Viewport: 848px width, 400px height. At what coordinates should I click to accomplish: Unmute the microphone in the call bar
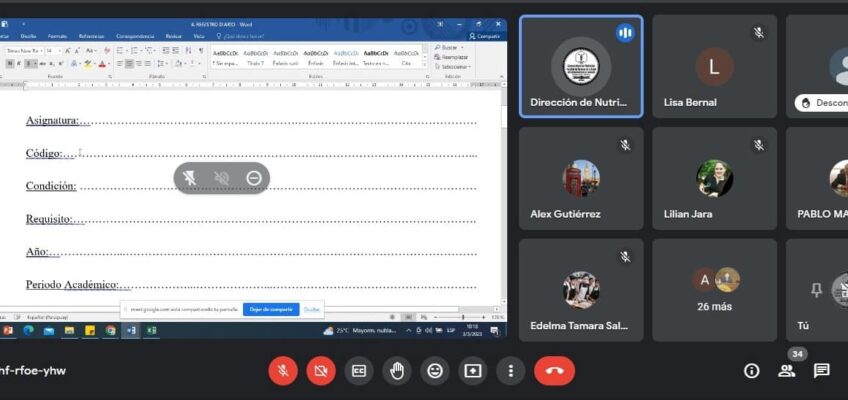click(x=283, y=371)
